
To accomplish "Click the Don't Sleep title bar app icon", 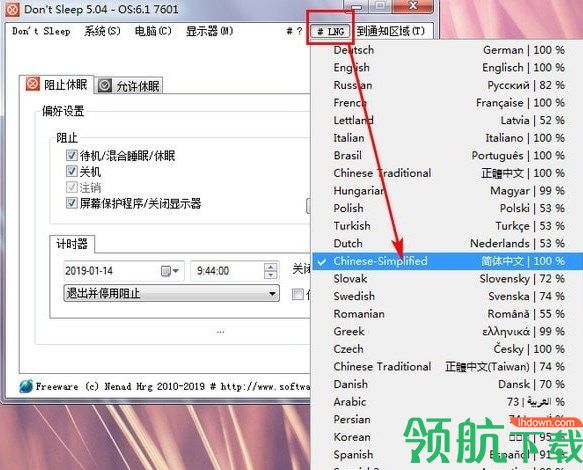I will point(12,9).
